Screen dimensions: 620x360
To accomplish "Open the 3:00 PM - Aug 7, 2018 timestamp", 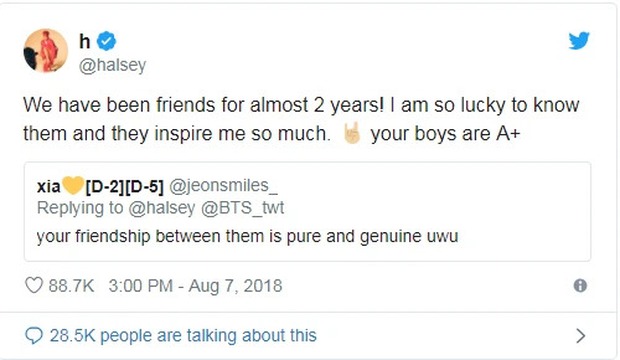I will [195, 286].
